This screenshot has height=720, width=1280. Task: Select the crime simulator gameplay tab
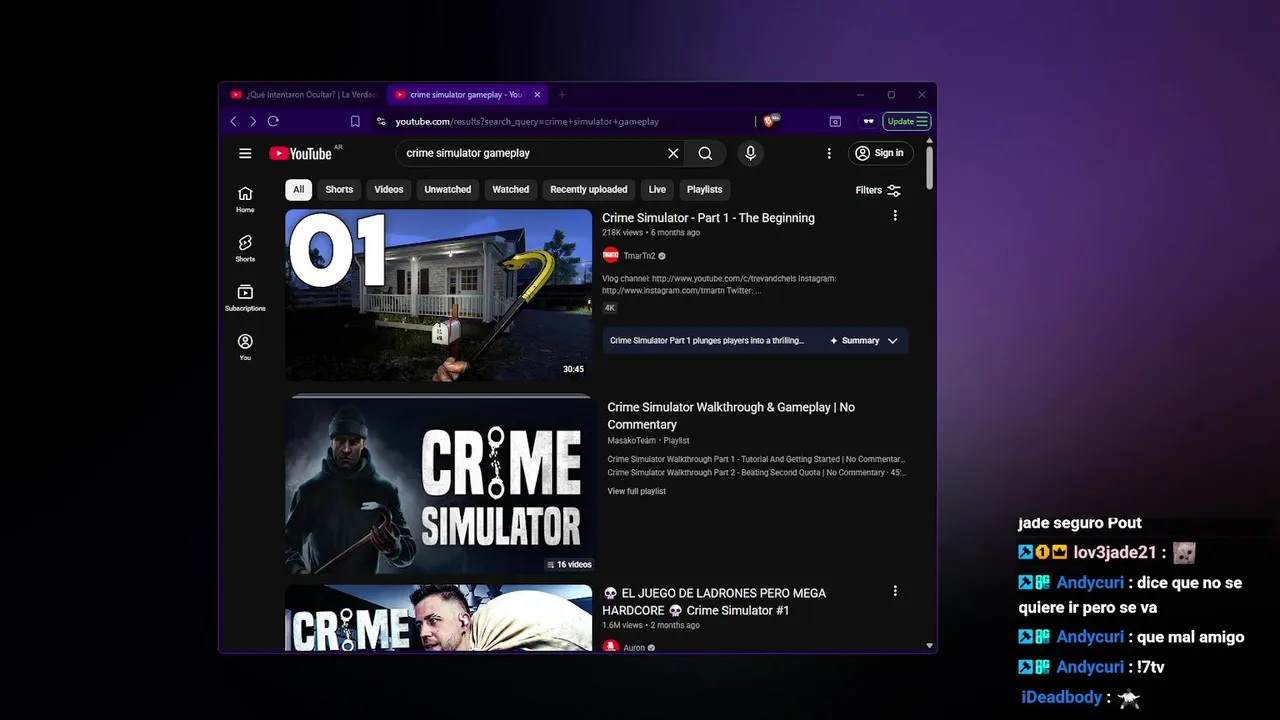click(x=466, y=95)
